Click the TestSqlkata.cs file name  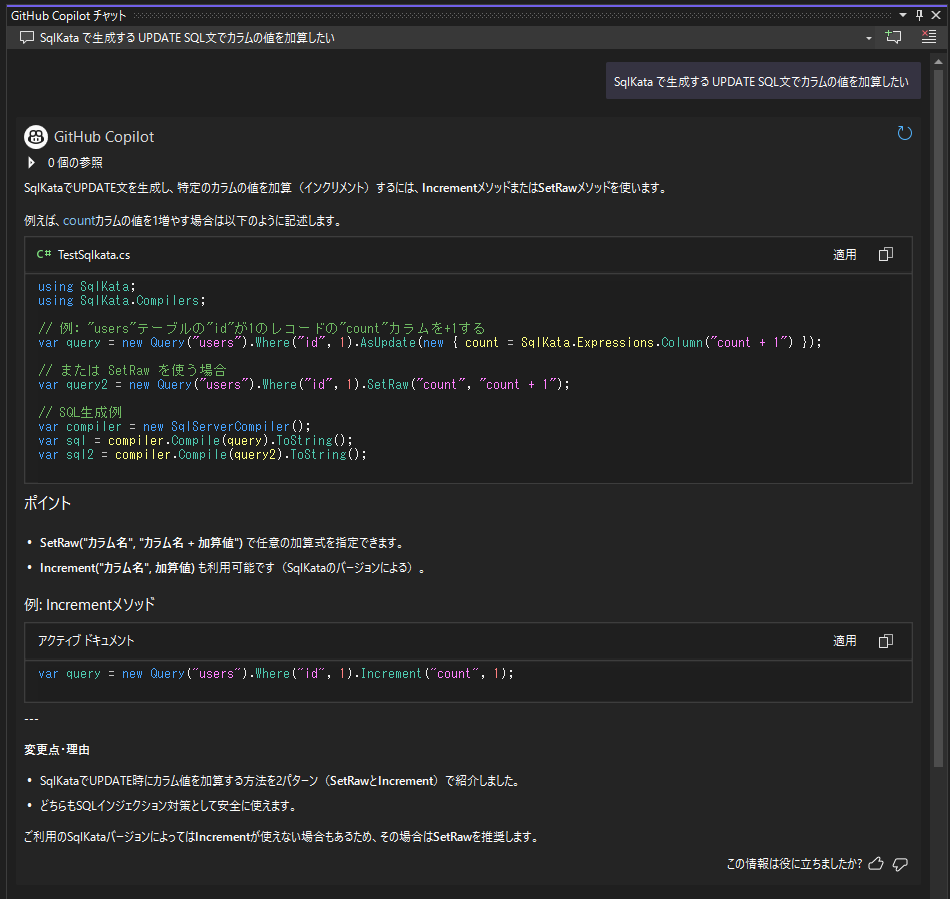(94, 255)
